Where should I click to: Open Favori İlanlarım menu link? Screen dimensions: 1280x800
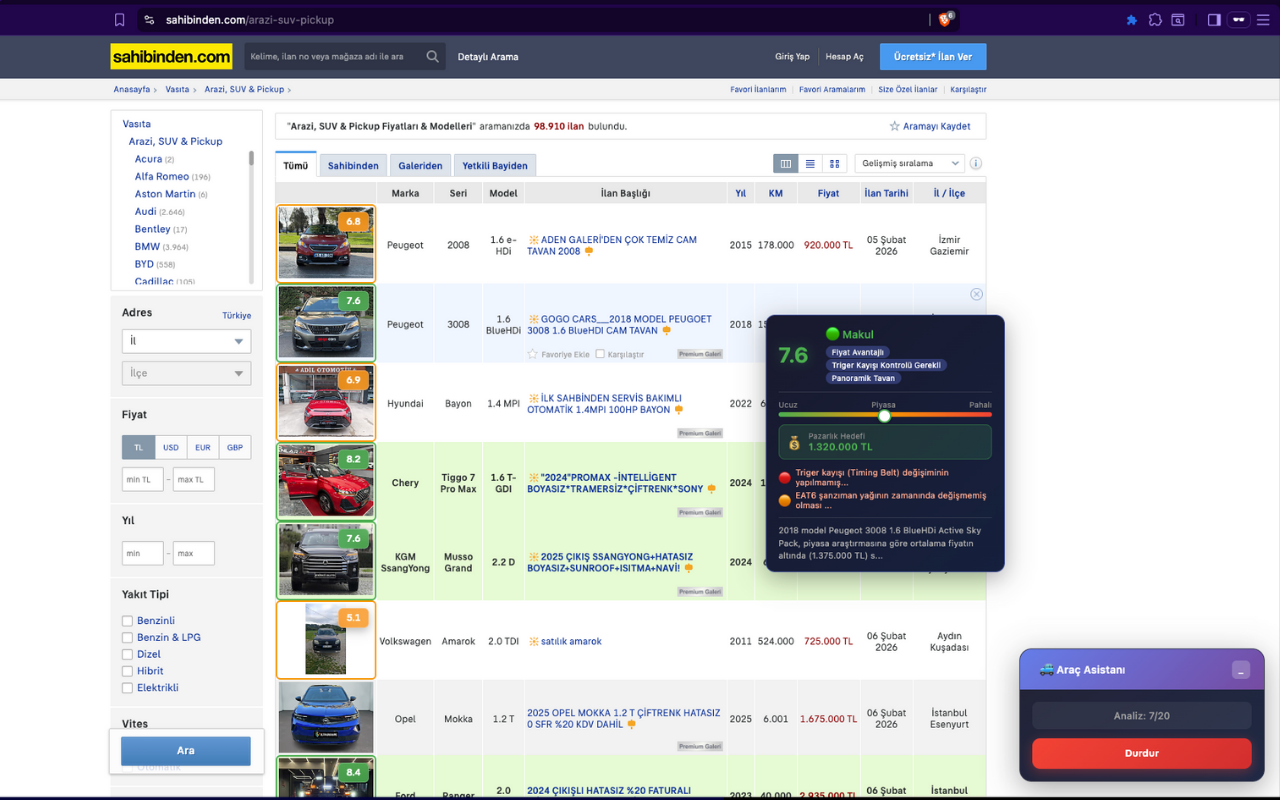pyautogui.click(x=758, y=90)
